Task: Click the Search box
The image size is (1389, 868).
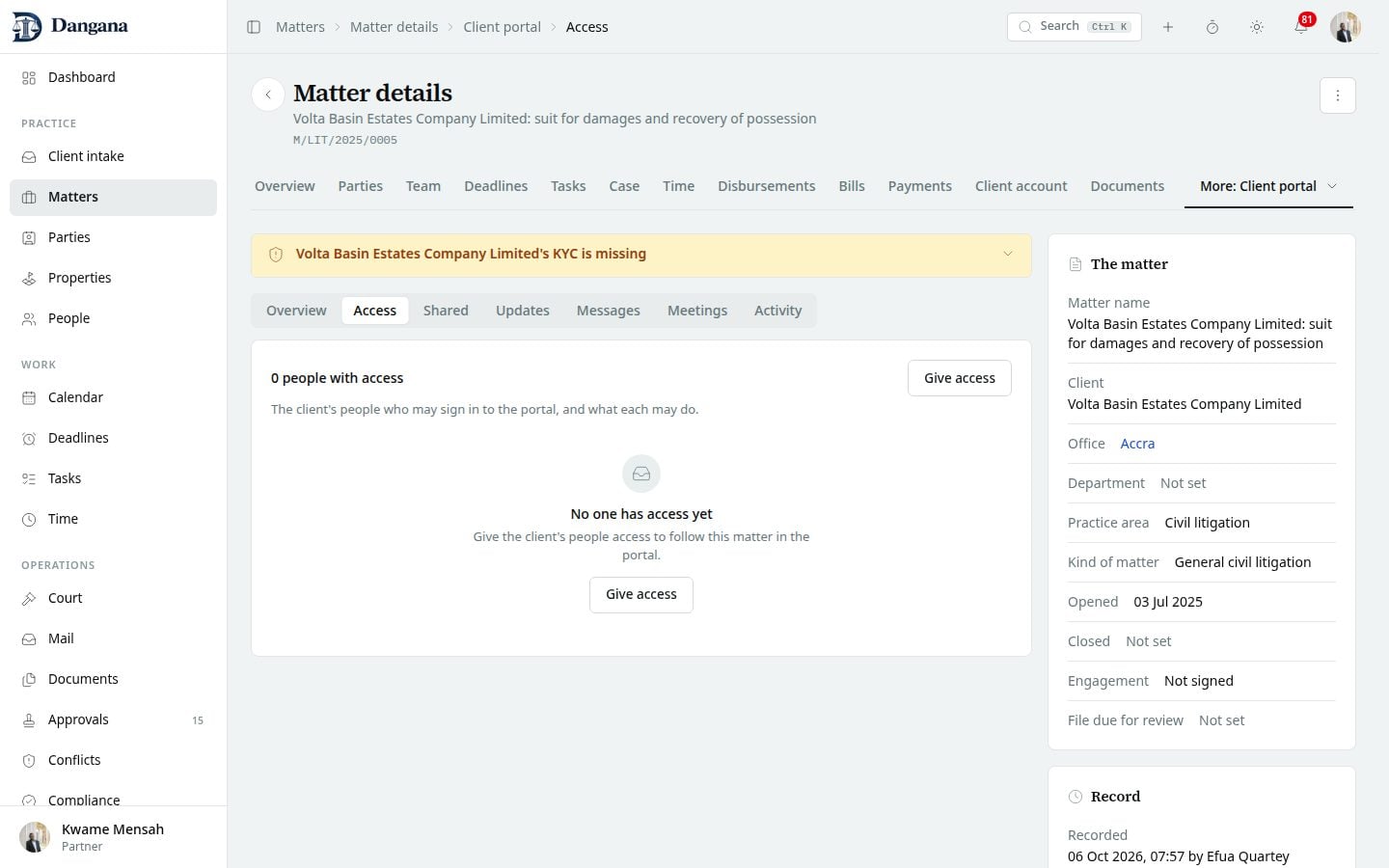Action: point(1075,27)
